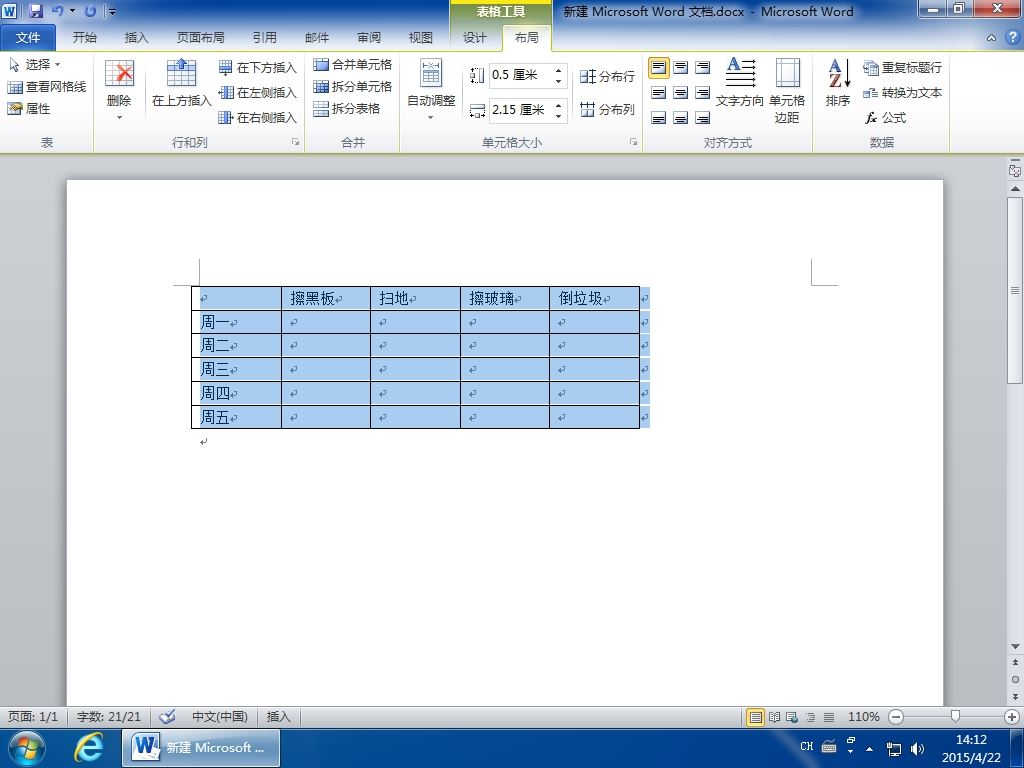Open table properties
Viewport: 1024px width, 768px height.
[x=29, y=109]
